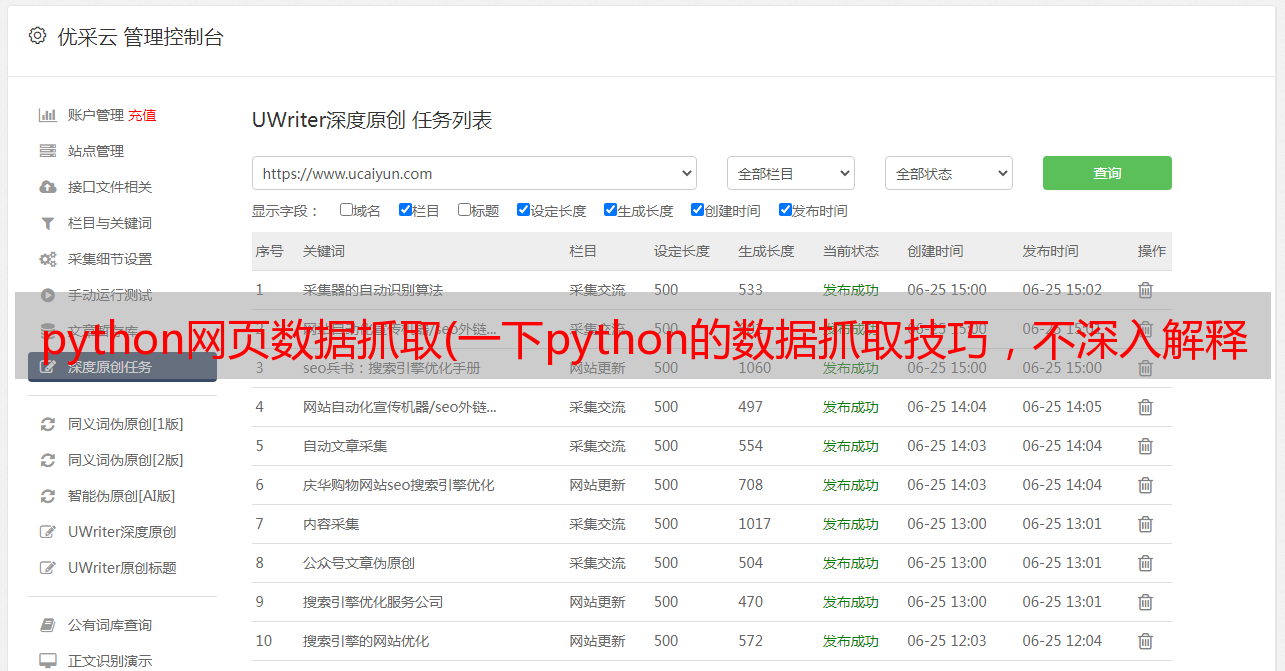Click keyword 公众号文章伪原创
The height and width of the screenshot is (671, 1285).
[359, 563]
